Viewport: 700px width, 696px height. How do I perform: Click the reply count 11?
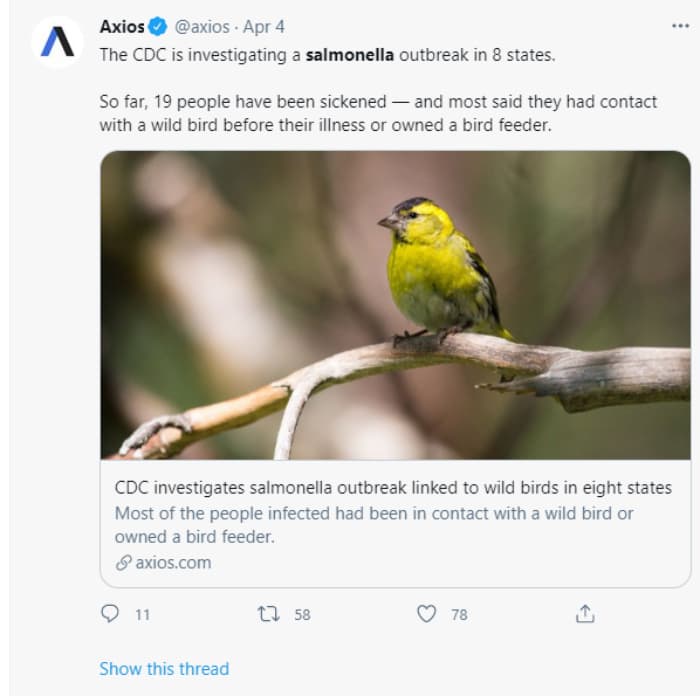pos(142,615)
